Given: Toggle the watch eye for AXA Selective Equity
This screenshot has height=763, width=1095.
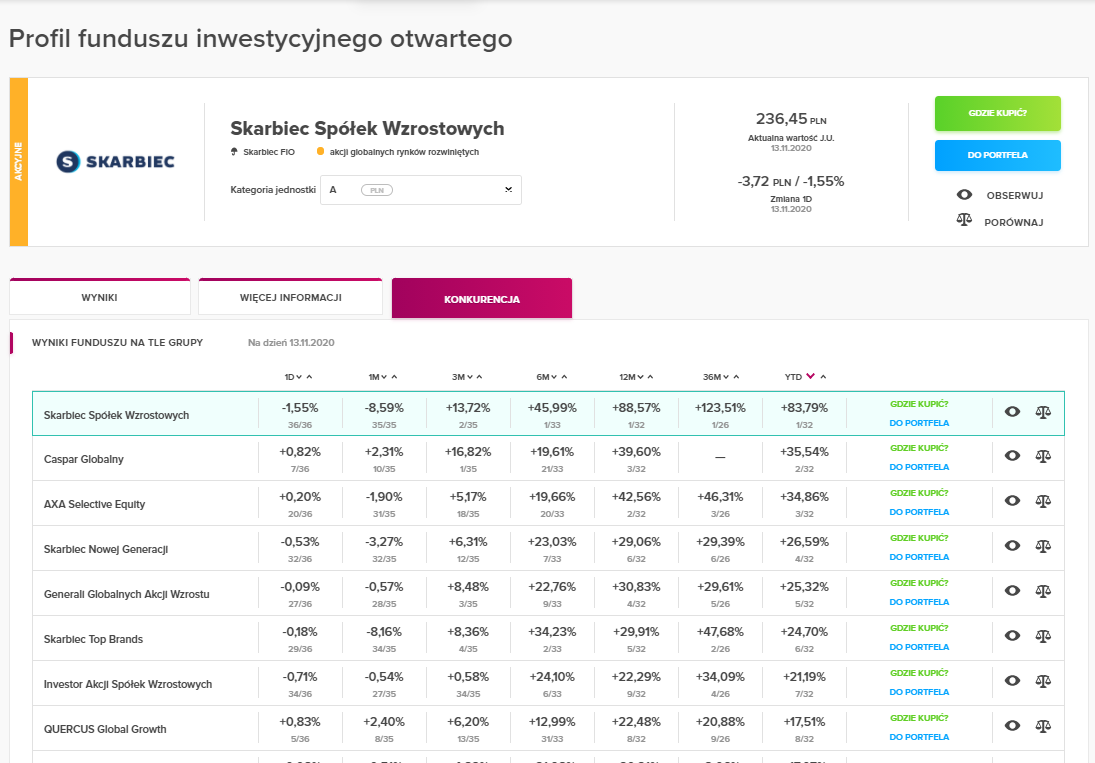Looking at the screenshot, I should [1012, 501].
